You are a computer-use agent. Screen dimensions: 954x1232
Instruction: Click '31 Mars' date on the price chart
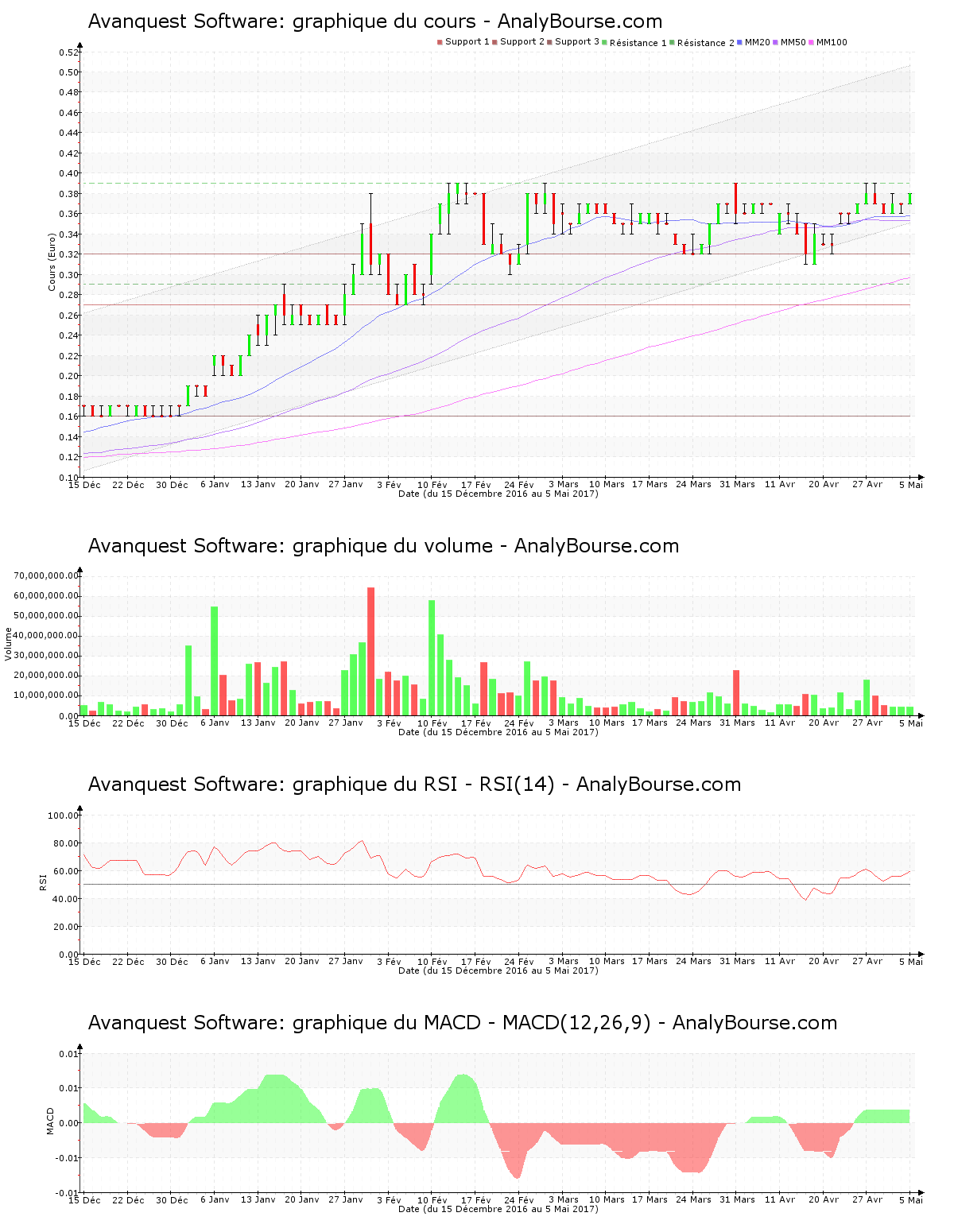tap(737, 484)
